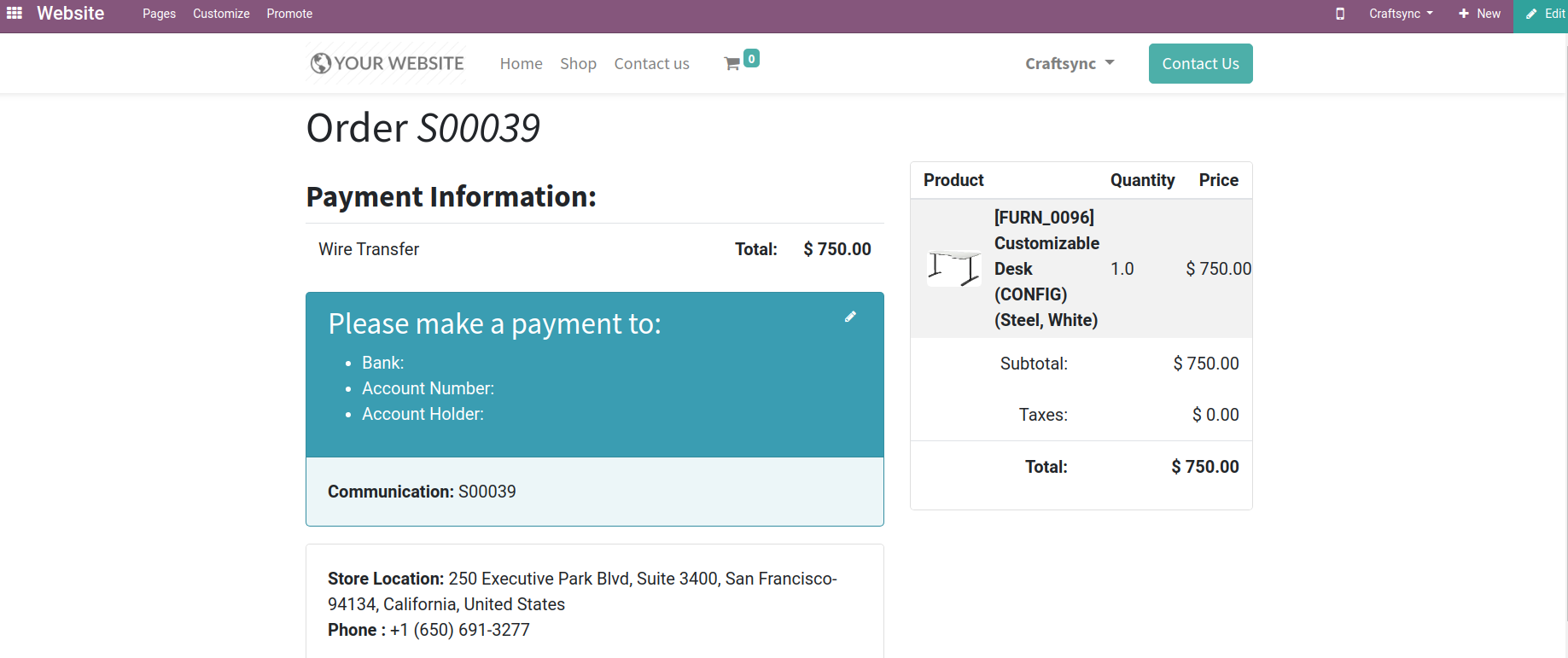Click the store phone number
The width and height of the screenshot is (1568, 658).
[x=459, y=630]
